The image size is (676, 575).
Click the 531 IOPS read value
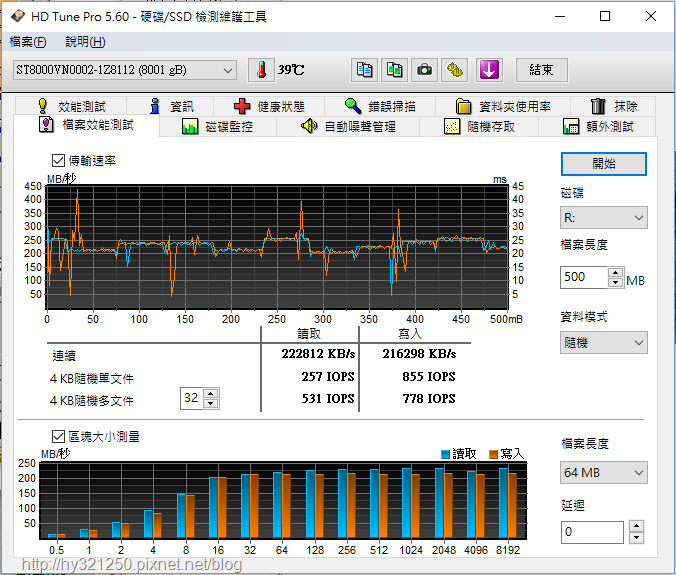[x=328, y=399]
